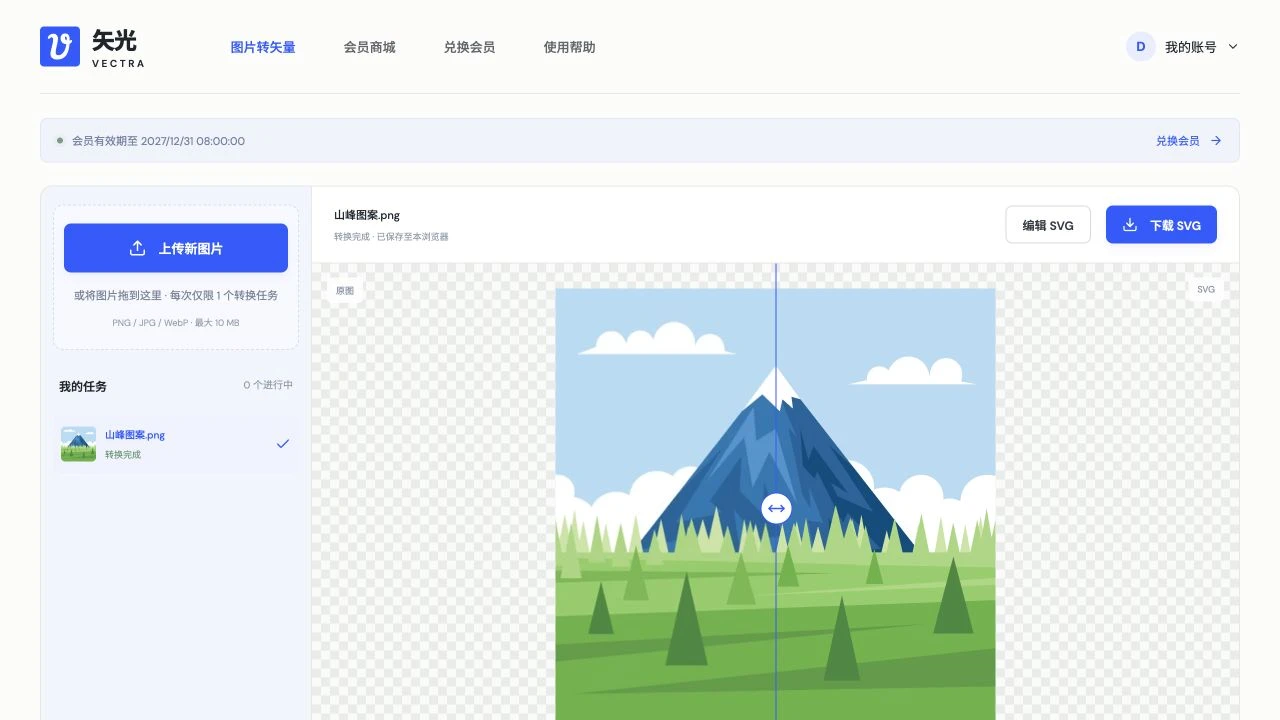
Task: Expand the 我的账号 dropdown chevron
Action: [1233, 47]
